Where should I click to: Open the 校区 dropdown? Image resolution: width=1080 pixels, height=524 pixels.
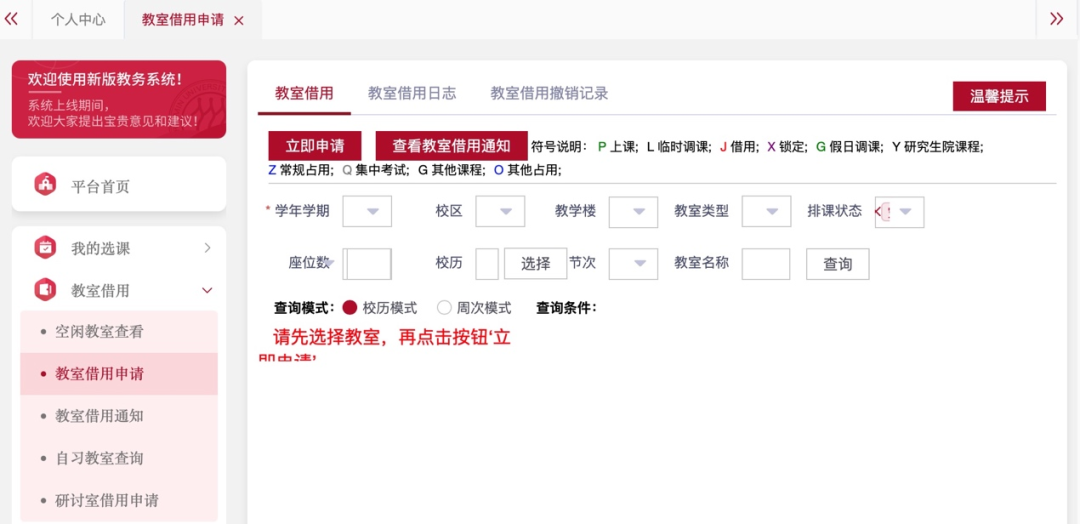[x=500, y=212]
